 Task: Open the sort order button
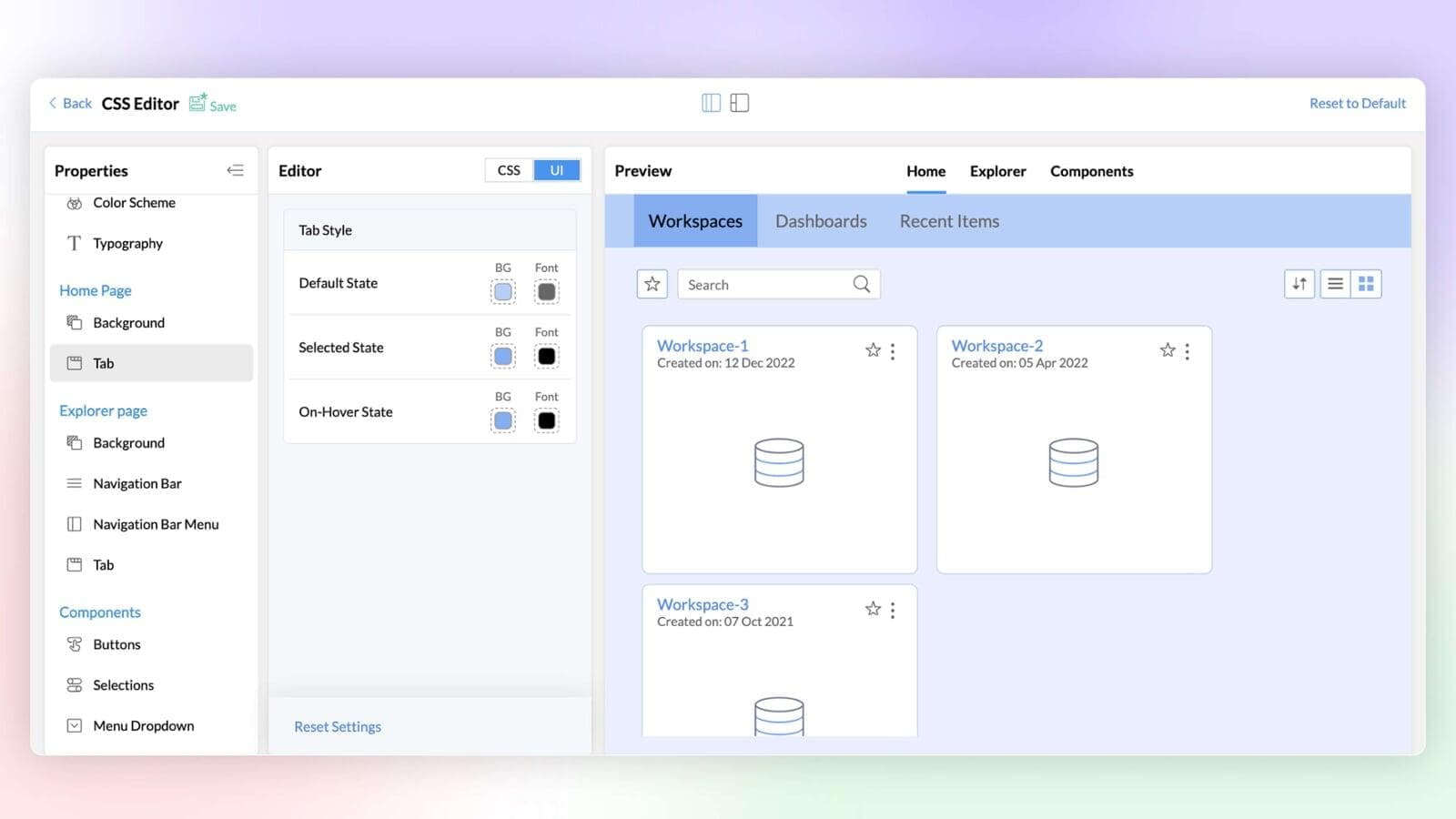(x=1299, y=284)
